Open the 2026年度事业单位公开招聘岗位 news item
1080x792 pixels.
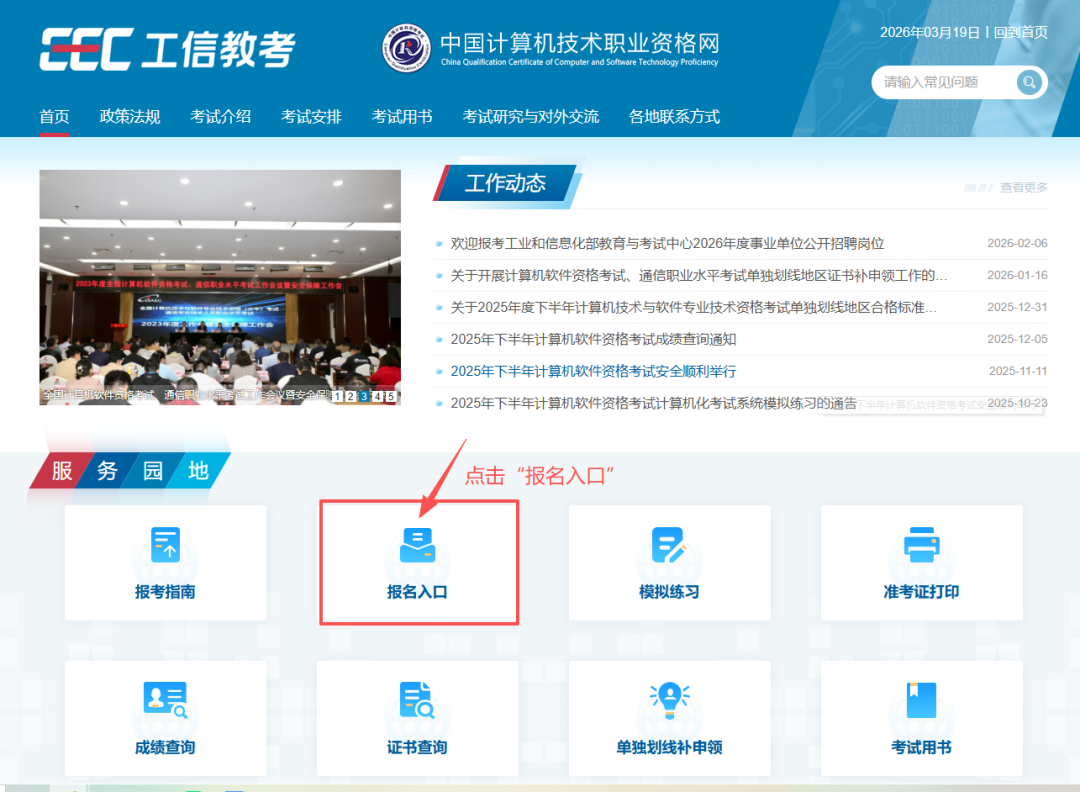coord(667,243)
